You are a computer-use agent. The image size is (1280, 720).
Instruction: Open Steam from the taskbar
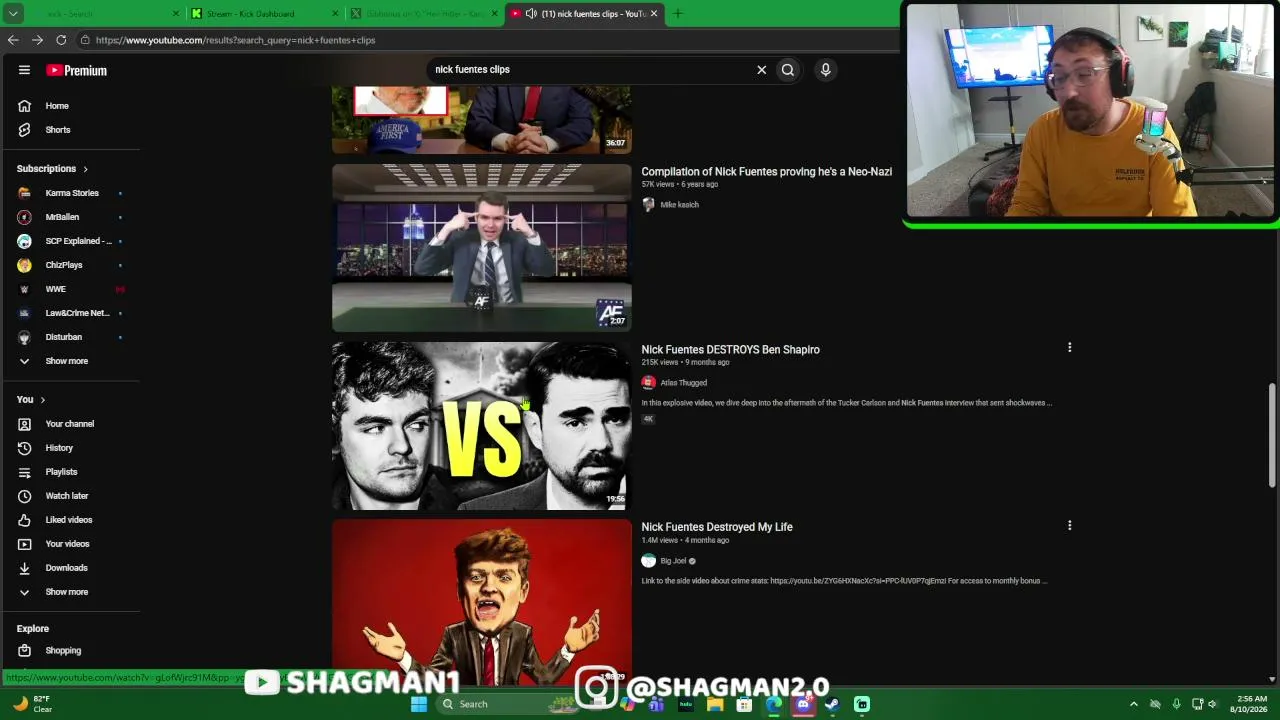[x=832, y=704]
